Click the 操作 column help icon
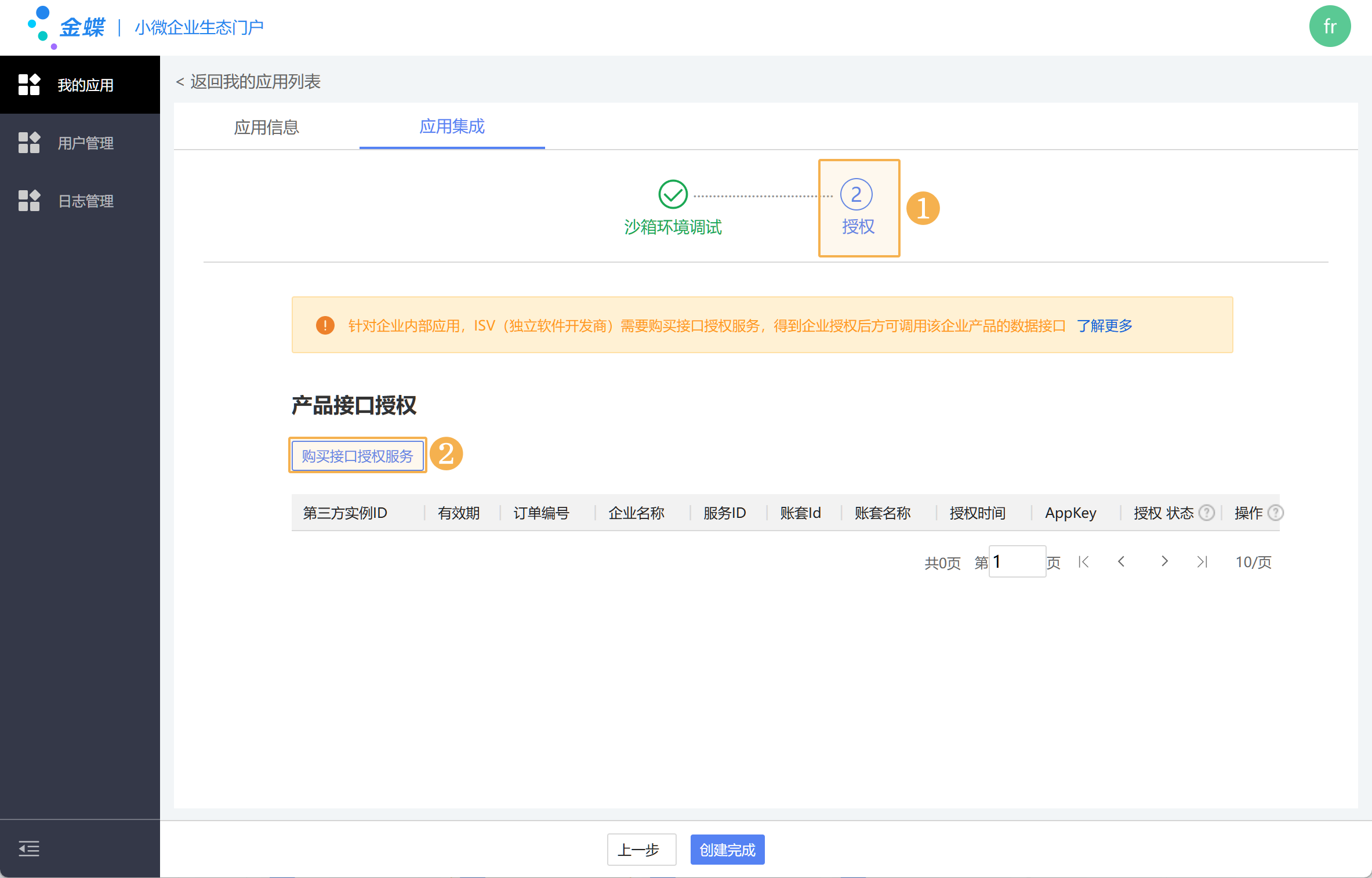 [x=1275, y=513]
